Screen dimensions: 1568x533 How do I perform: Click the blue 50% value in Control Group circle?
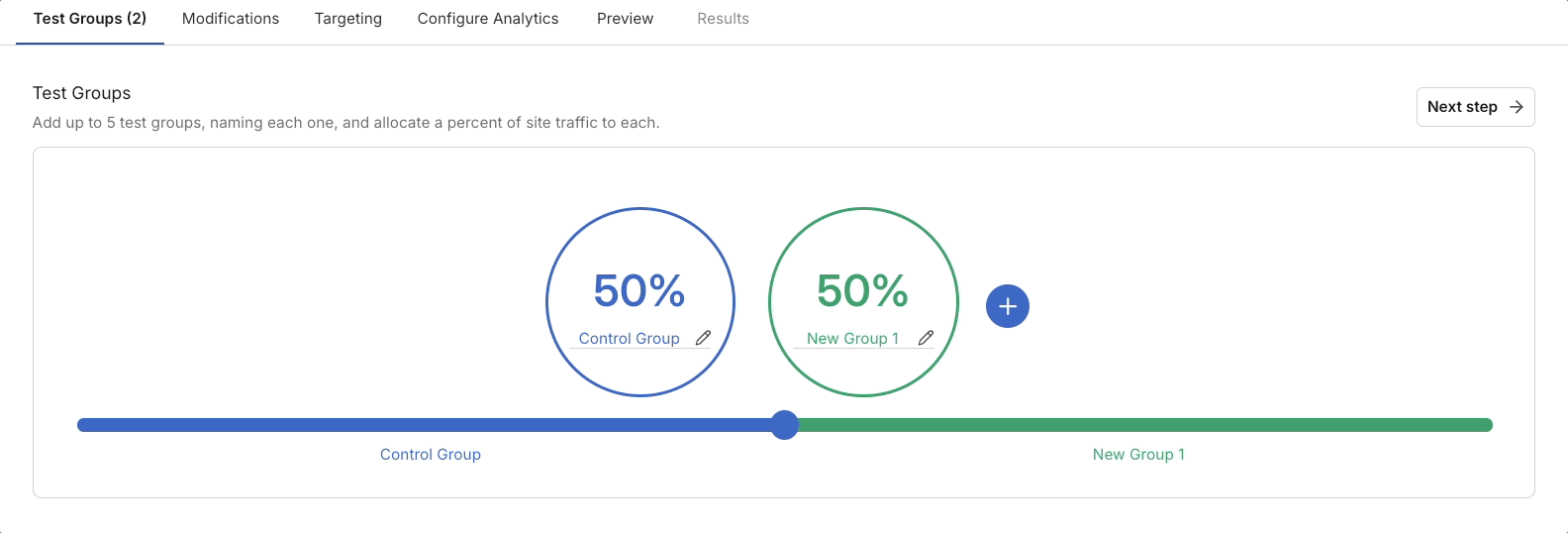coord(639,291)
